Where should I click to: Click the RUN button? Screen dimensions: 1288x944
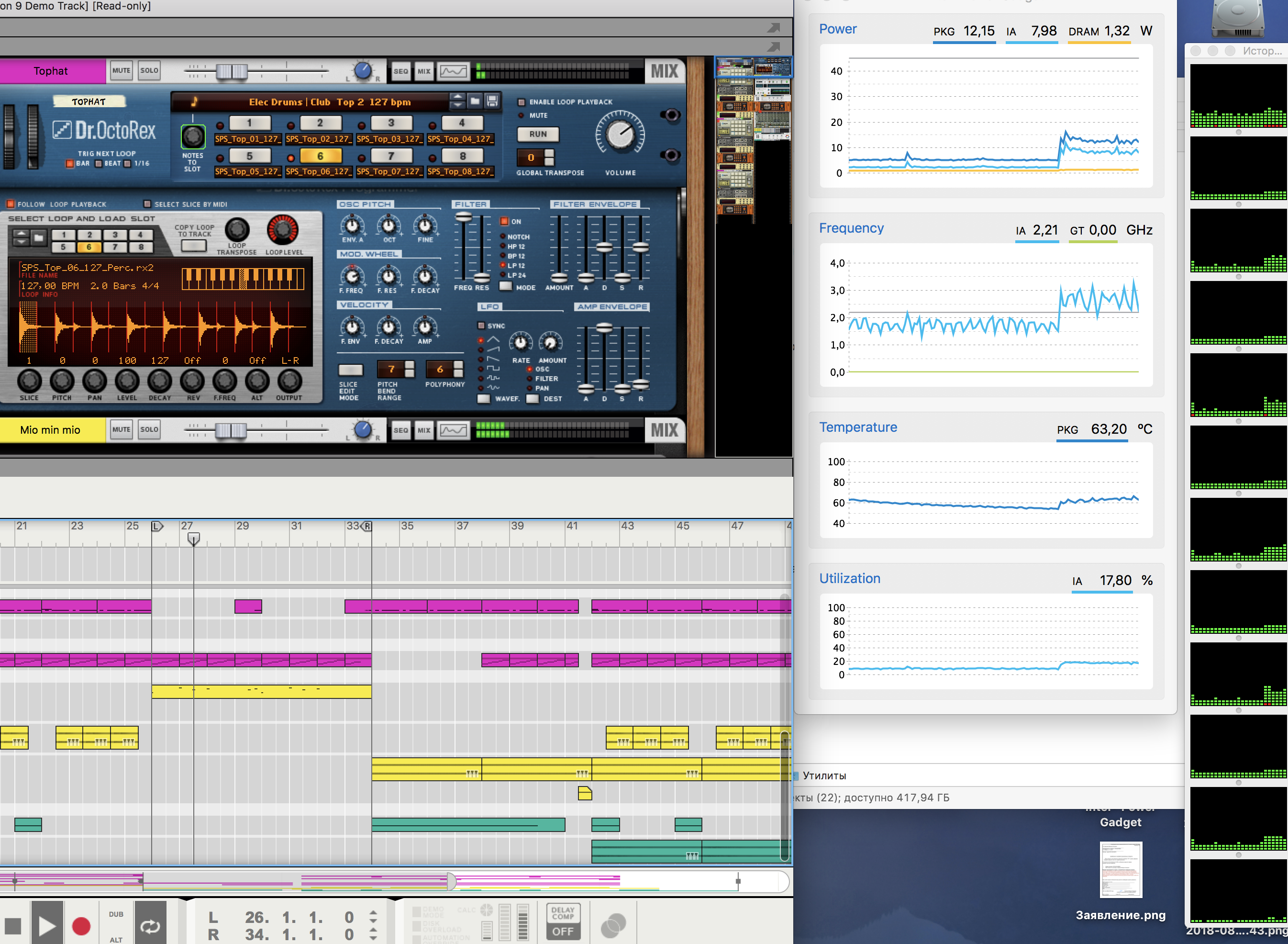pyautogui.click(x=538, y=135)
